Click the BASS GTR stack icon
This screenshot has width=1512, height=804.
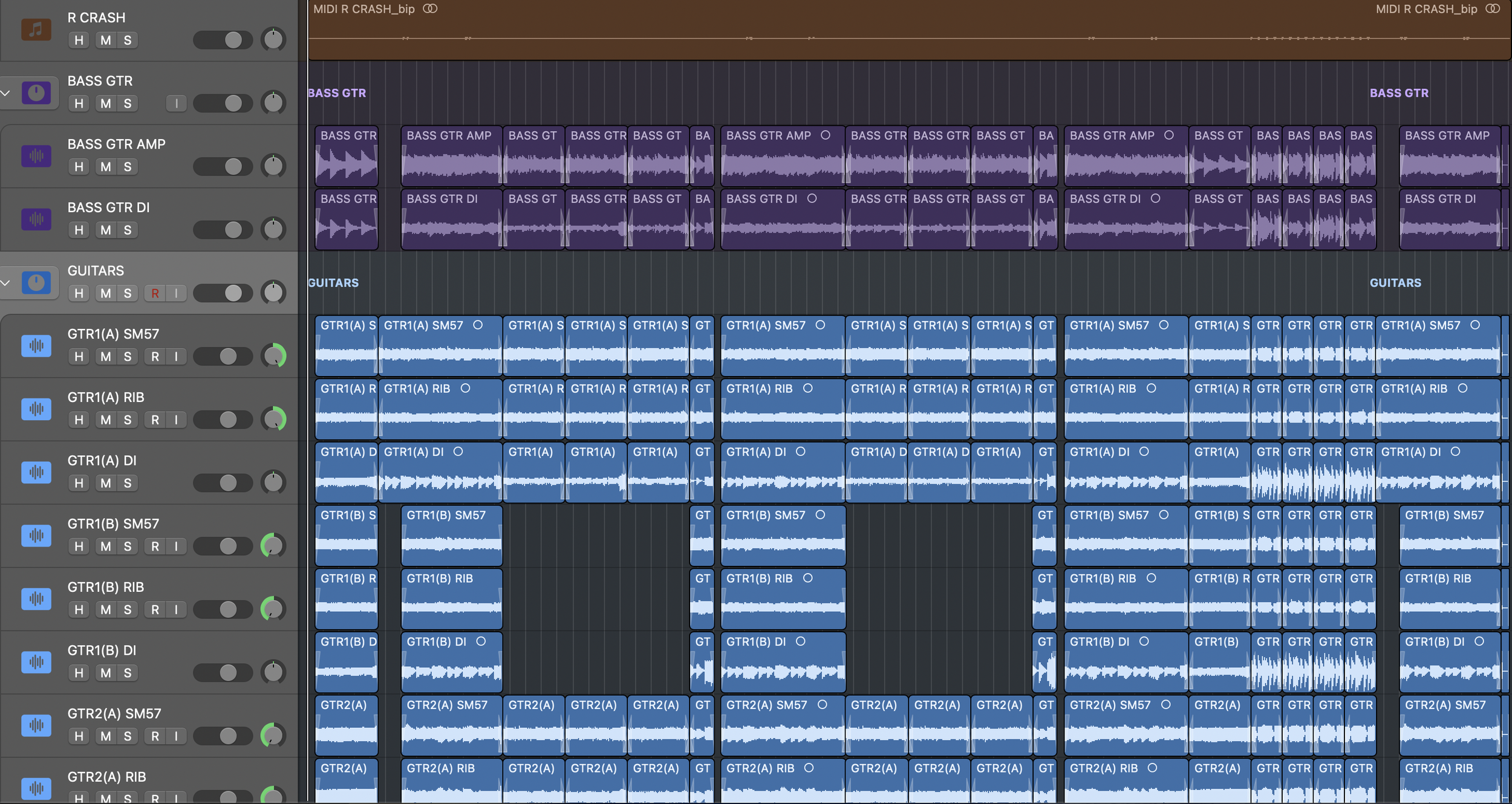[x=36, y=93]
